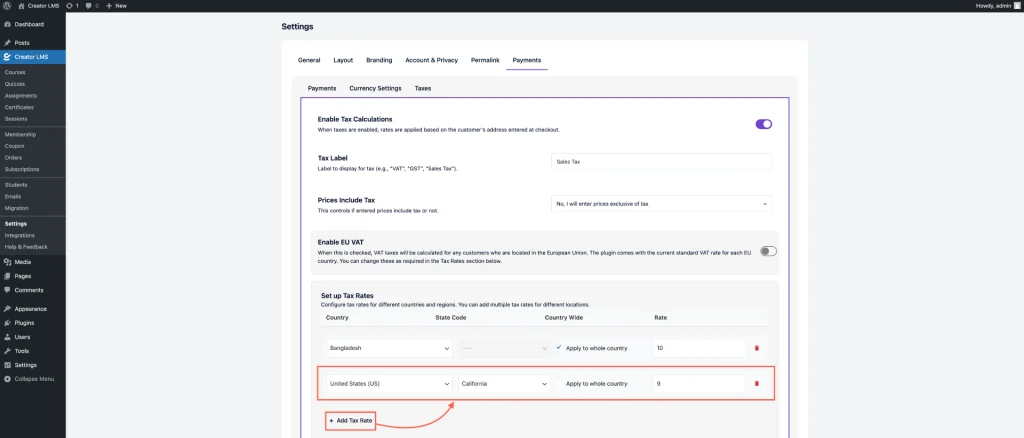Click the WordPress logo icon in admin bar
The image size is (1024, 438).
point(7,5)
